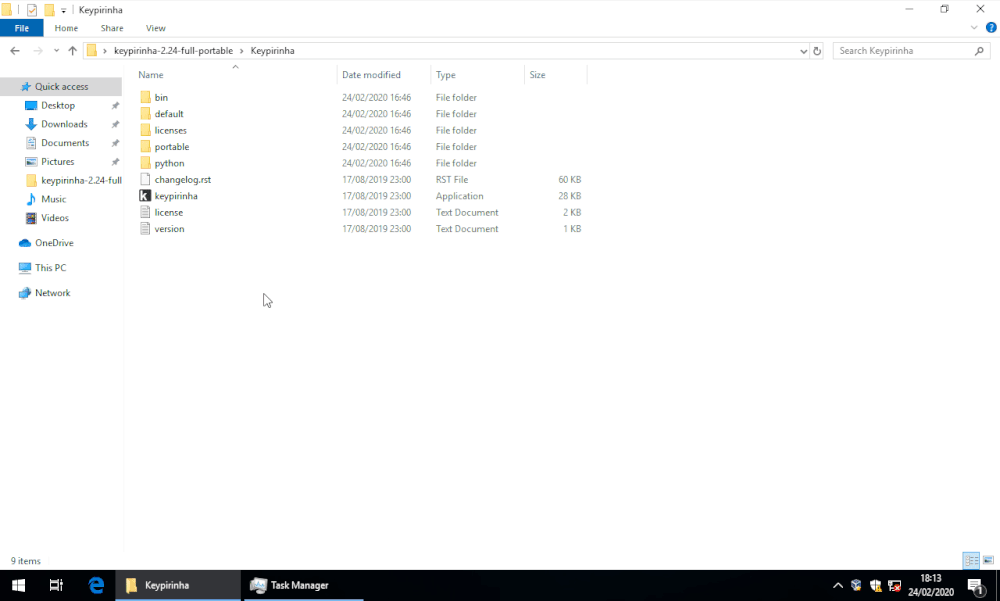The width and height of the screenshot is (1000, 601).
Task: Open Task View on the taskbar
Action: [56, 585]
